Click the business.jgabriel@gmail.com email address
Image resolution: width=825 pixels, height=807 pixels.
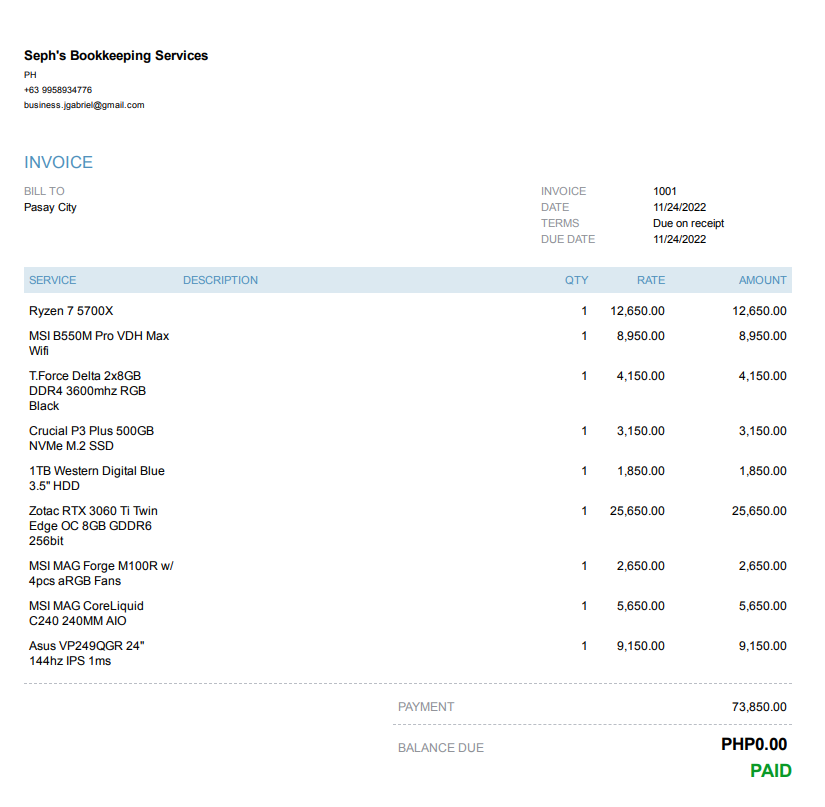[84, 105]
